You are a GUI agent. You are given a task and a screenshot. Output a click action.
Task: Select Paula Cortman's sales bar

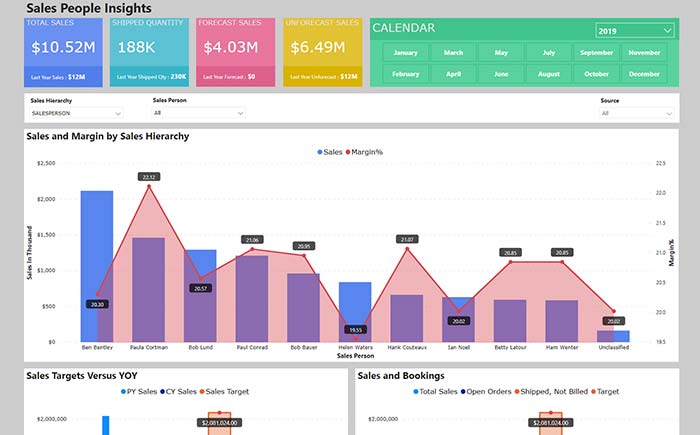[x=149, y=289]
